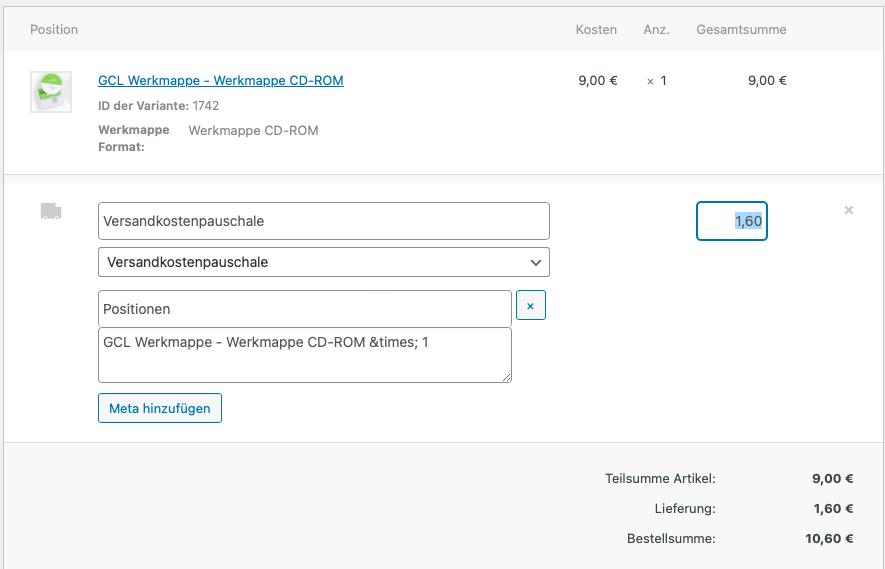Screen dimensions: 885x569
Task: Click the product quantity × 1
Action: pos(656,81)
